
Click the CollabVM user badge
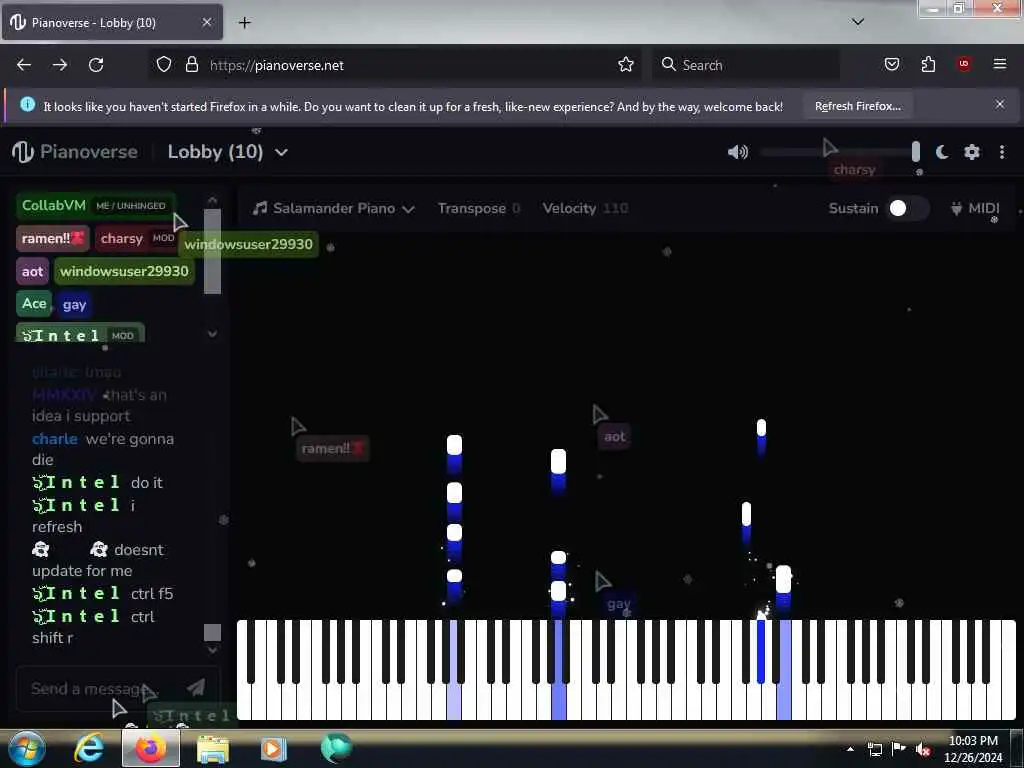tap(96, 205)
